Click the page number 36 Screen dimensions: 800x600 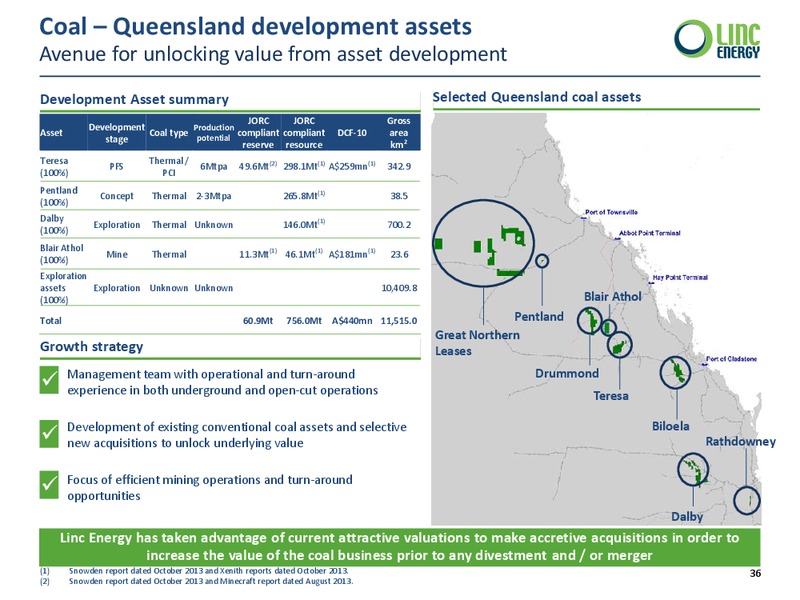pos(755,573)
